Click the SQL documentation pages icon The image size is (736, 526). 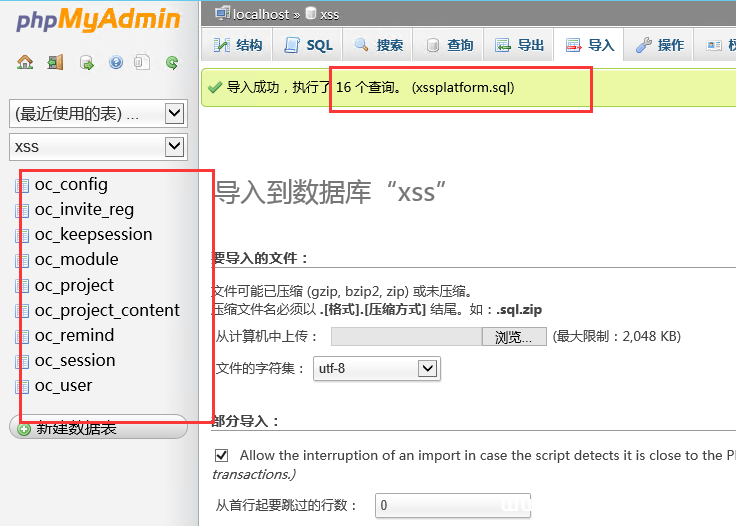tap(143, 62)
